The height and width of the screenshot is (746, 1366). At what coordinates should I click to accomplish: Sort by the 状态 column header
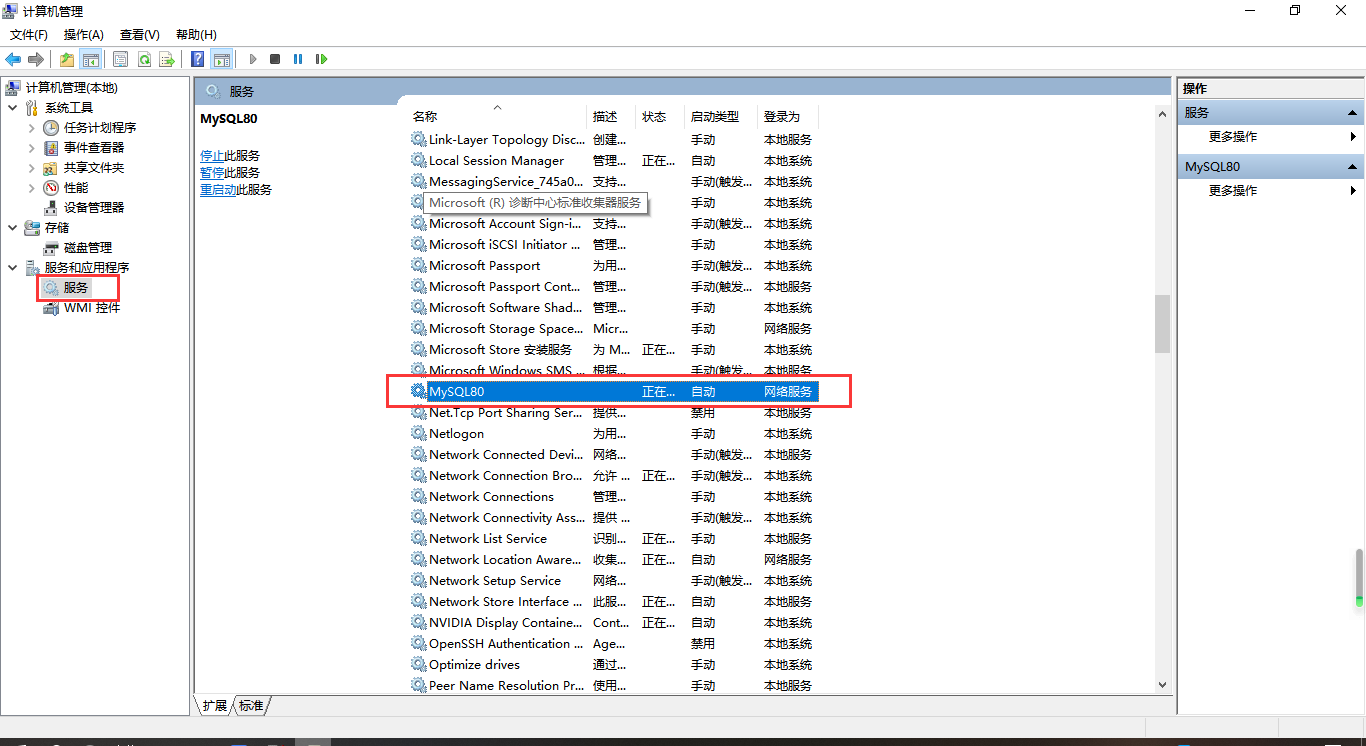(660, 117)
